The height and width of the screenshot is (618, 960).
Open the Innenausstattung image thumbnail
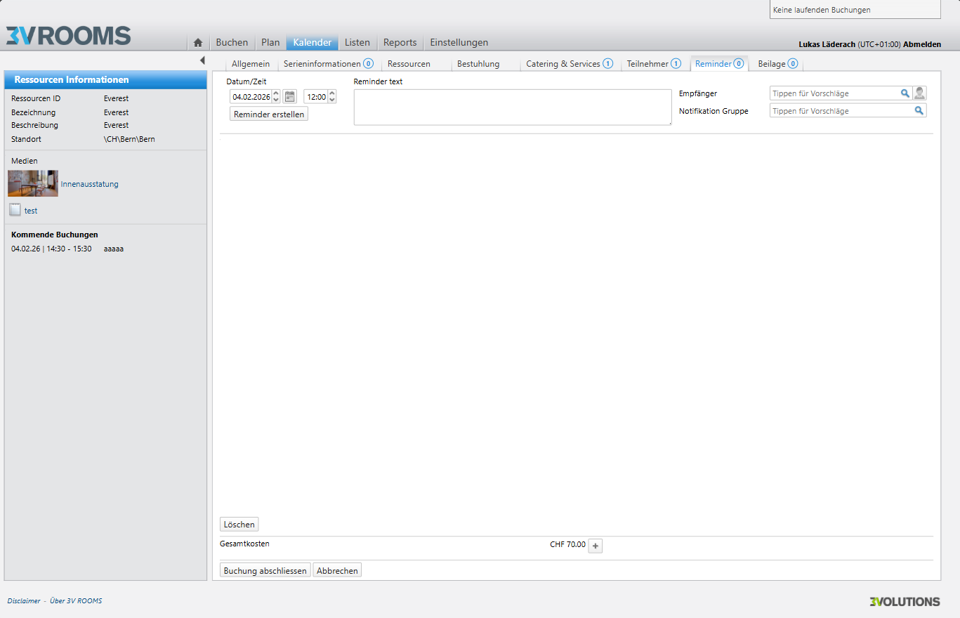coord(33,184)
